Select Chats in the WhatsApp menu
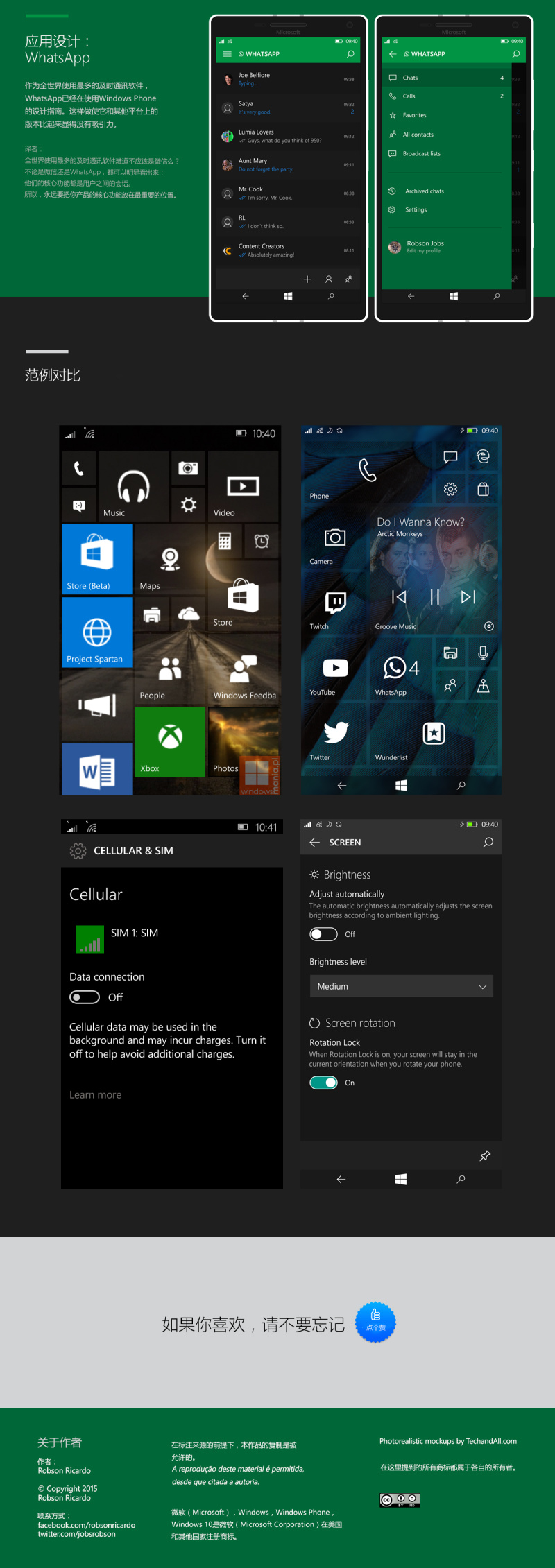 (x=446, y=78)
